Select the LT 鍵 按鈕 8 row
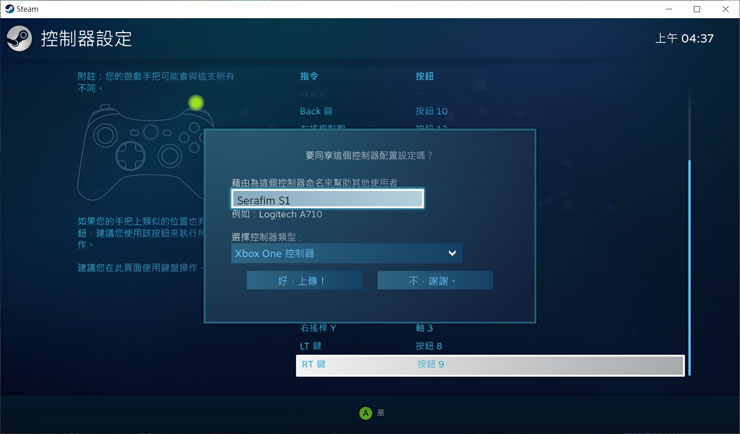Viewport: 740px width, 434px height. [x=490, y=346]
